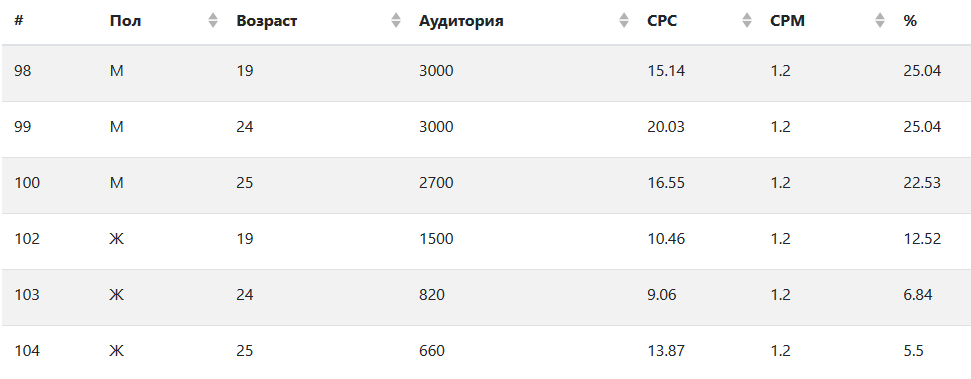Sort table by Аудитория column arrows

[624, 20]
